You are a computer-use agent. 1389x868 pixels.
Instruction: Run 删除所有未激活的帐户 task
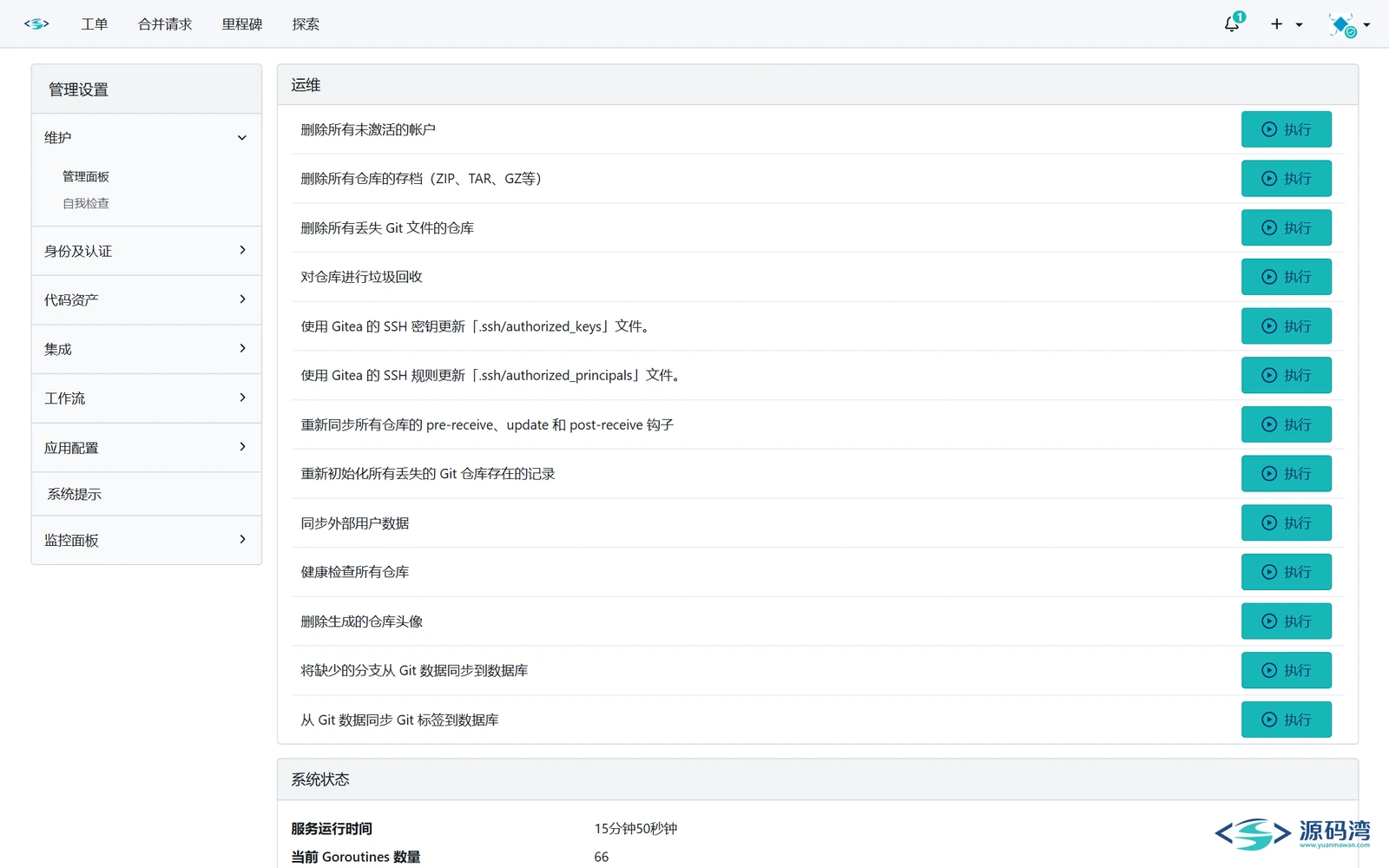click(x=1286, y=129)
